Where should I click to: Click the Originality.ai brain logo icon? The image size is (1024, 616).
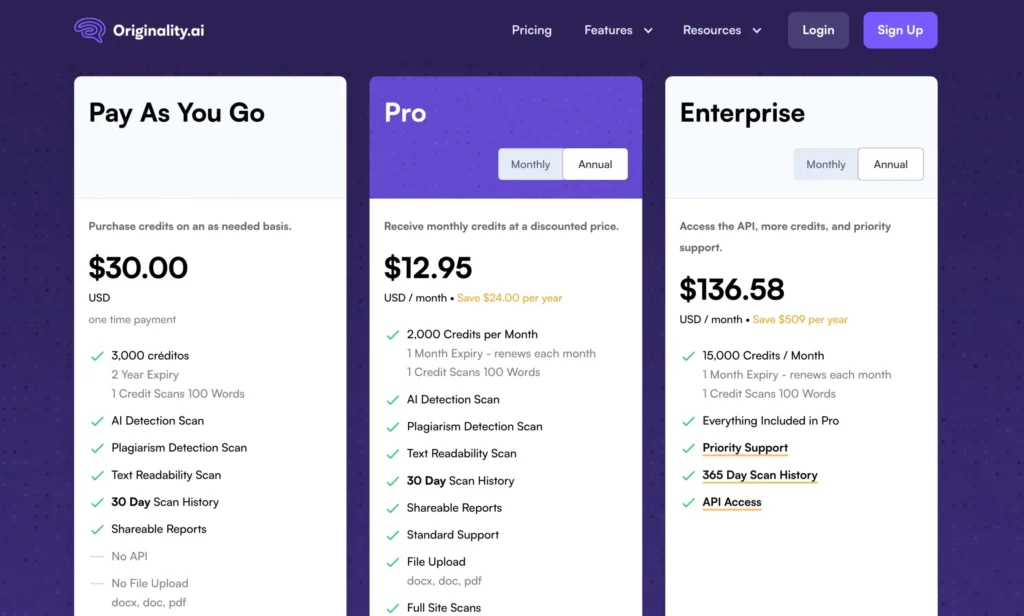point(90,30)
